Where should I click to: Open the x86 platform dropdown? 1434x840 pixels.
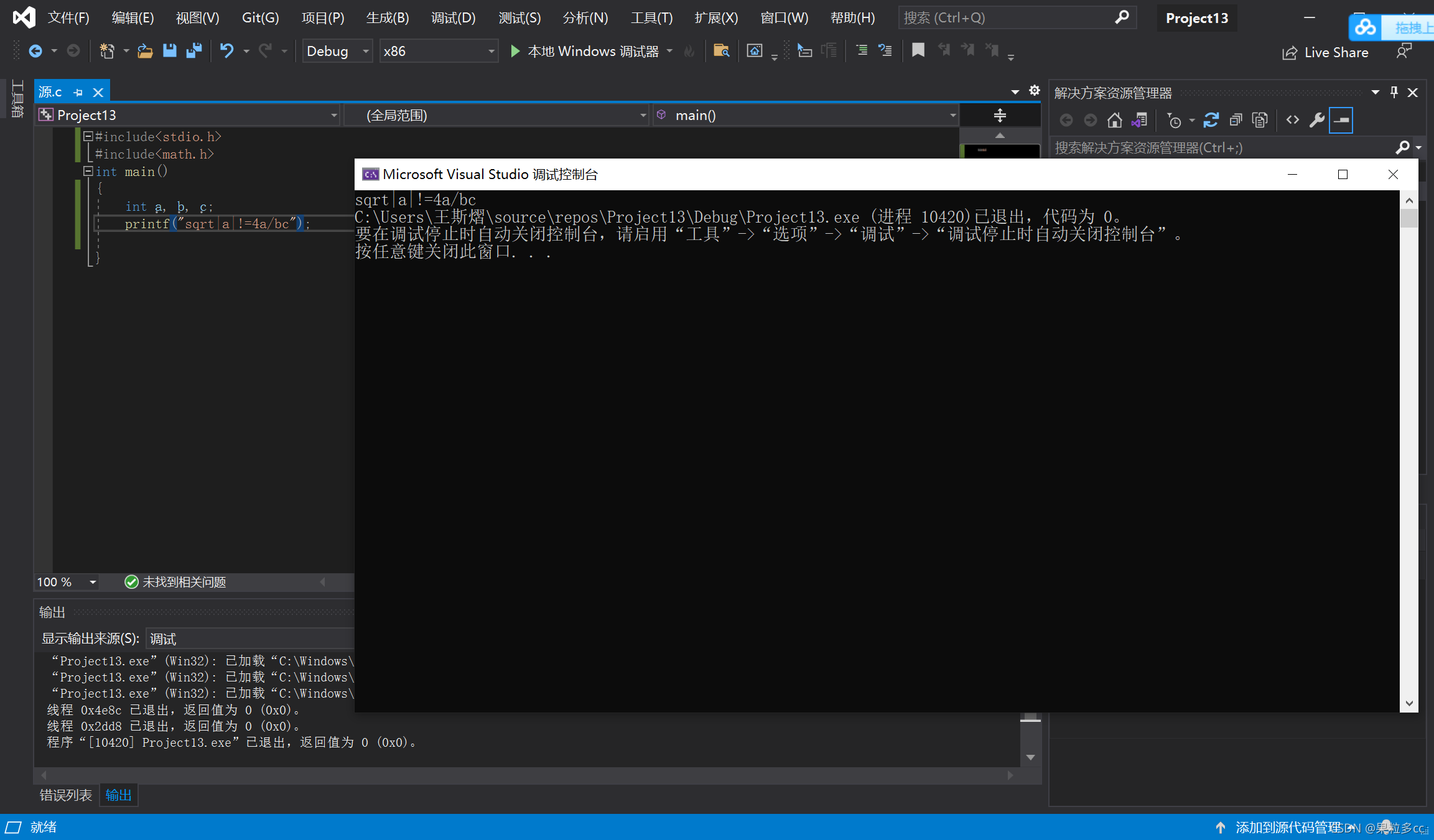tap(439, 51)
